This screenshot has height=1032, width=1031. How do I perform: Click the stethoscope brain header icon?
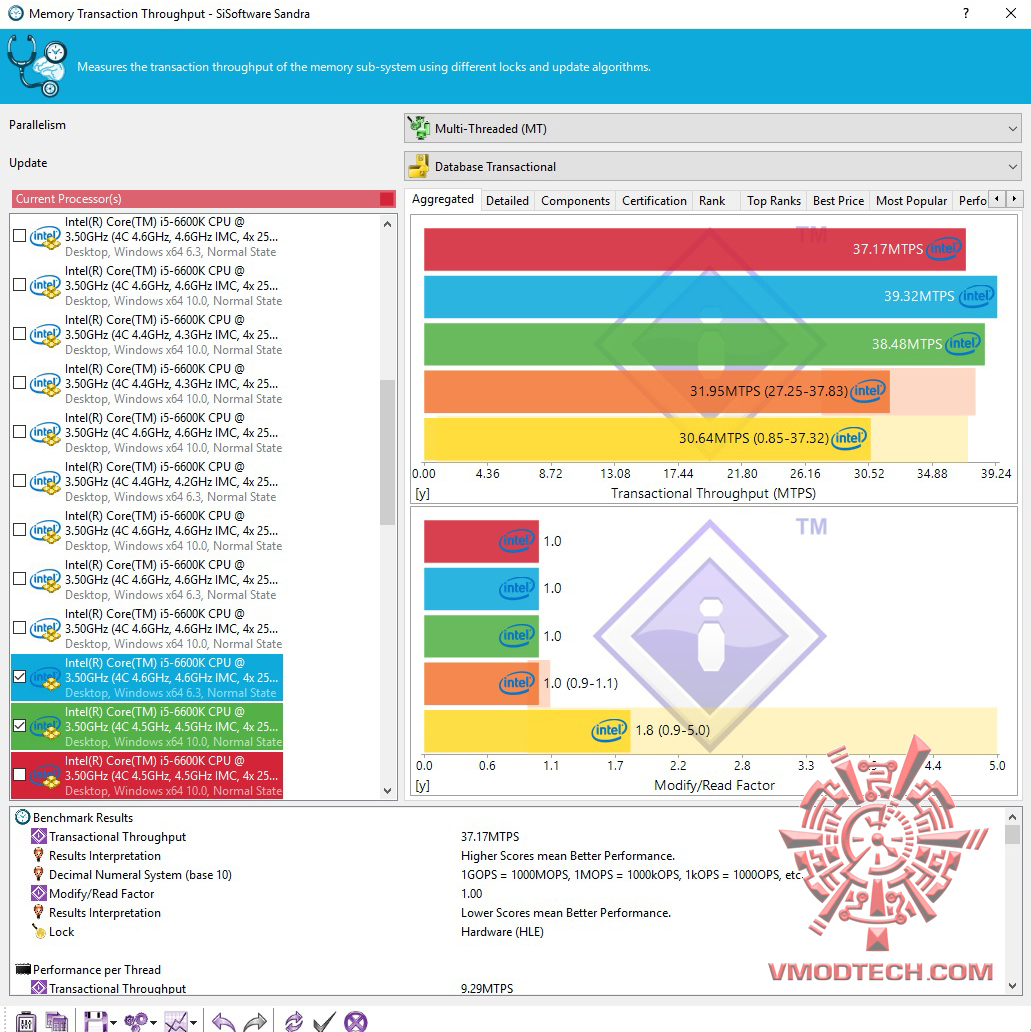[37, 66]
